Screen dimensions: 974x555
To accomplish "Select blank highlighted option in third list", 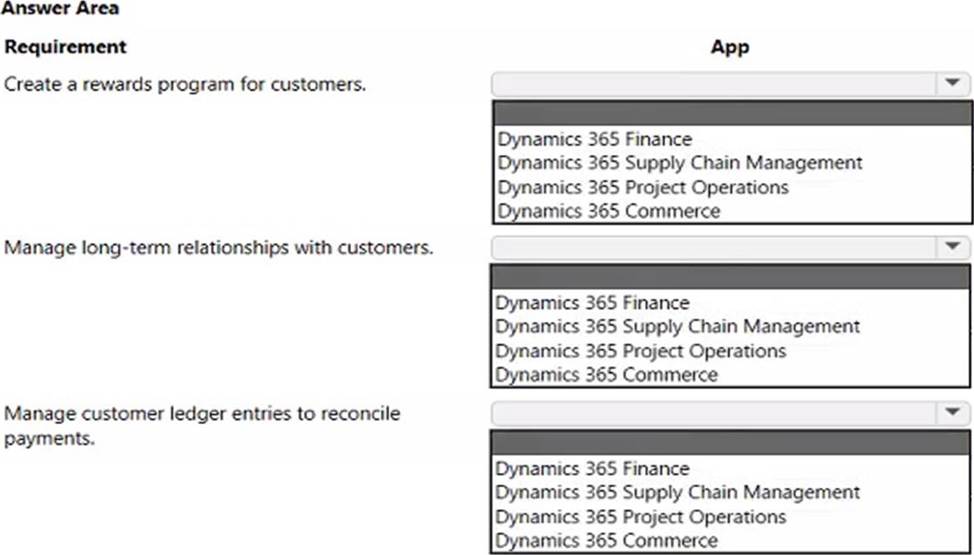I will pos(730,443).
